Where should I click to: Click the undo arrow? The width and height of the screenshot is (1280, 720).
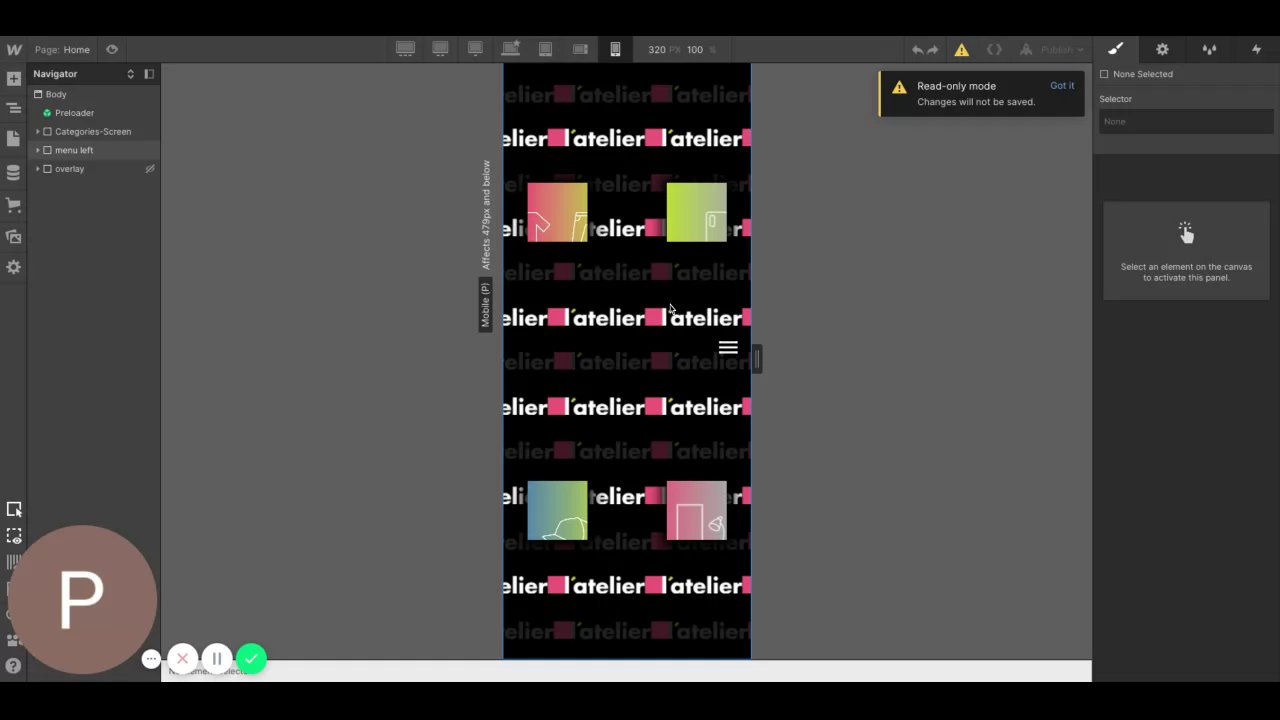tap(917, 50)
